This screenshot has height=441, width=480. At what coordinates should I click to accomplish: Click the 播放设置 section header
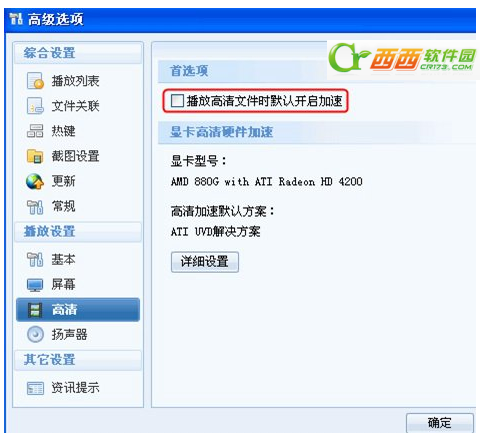tap(78, 231)
